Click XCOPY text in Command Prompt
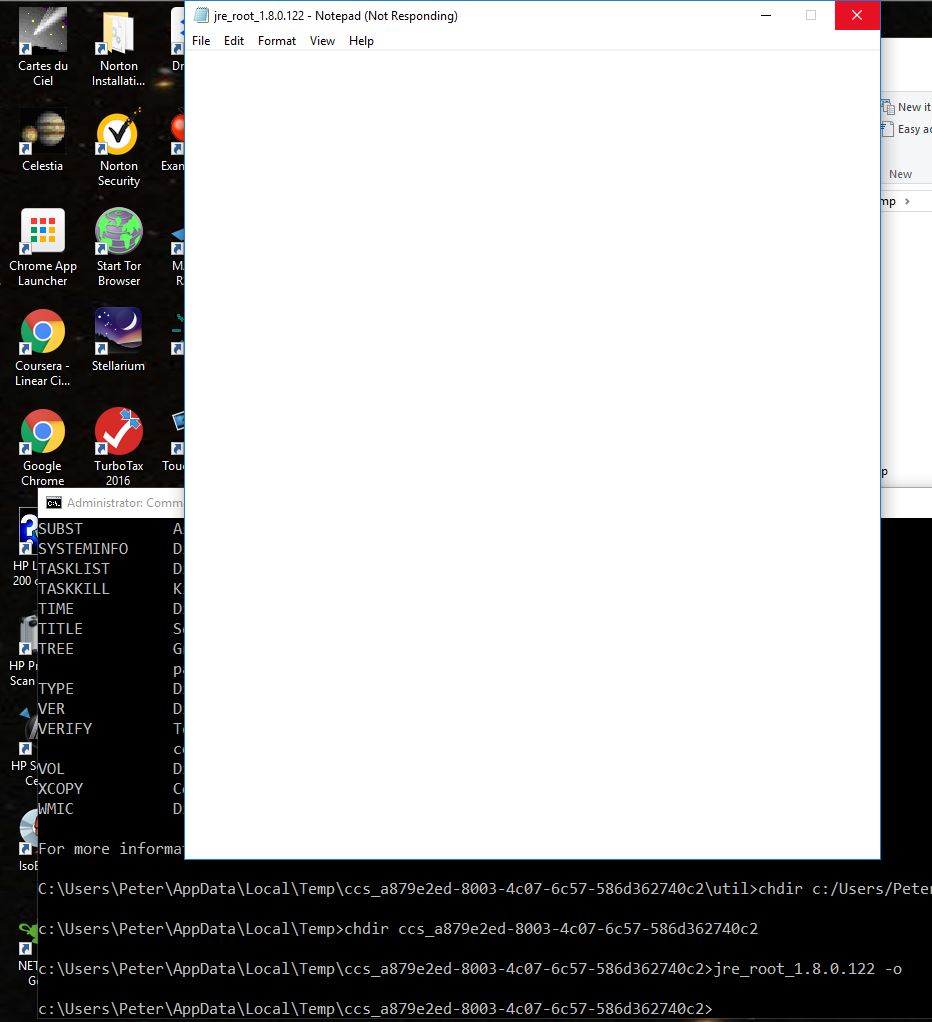Viewport: 932px width, 1022px height. point(61,789)
